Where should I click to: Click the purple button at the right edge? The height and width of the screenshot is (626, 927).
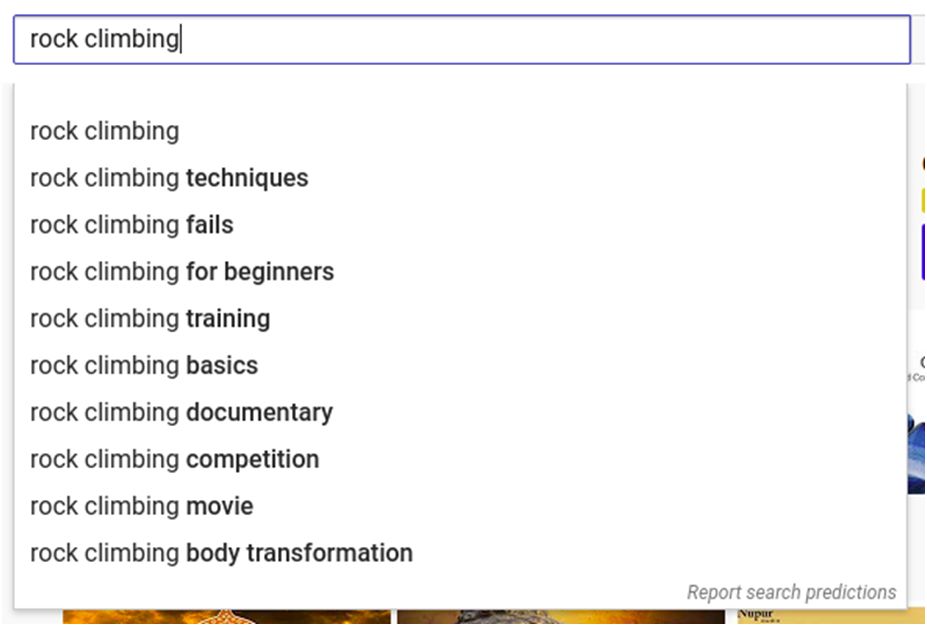(x=923, y=252)
